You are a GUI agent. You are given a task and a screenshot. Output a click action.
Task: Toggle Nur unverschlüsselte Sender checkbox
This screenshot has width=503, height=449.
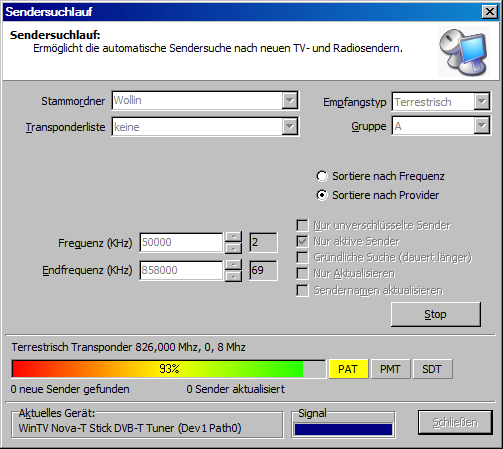pyautogui.click(x=302, y=225)
